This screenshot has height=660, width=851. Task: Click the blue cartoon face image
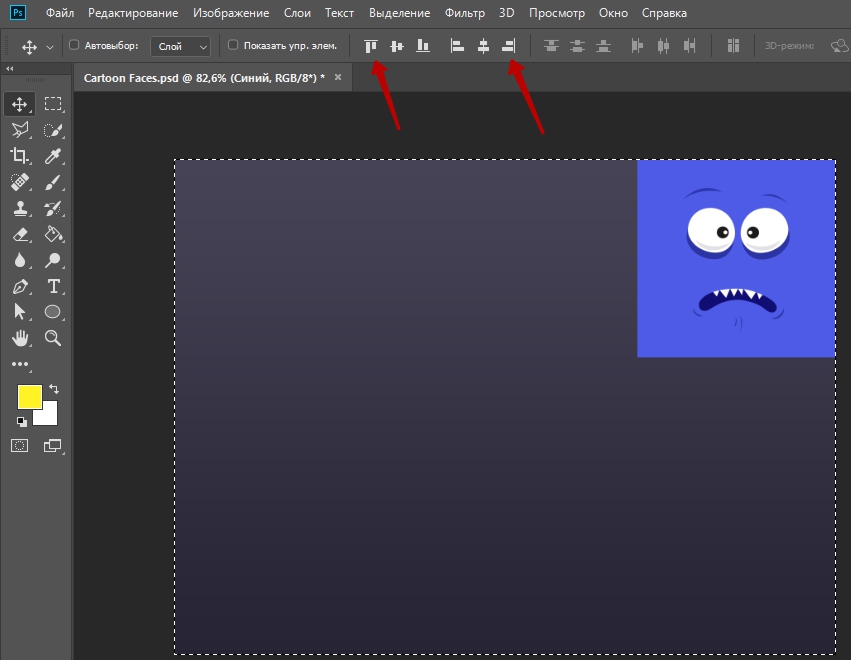(736, 258)
